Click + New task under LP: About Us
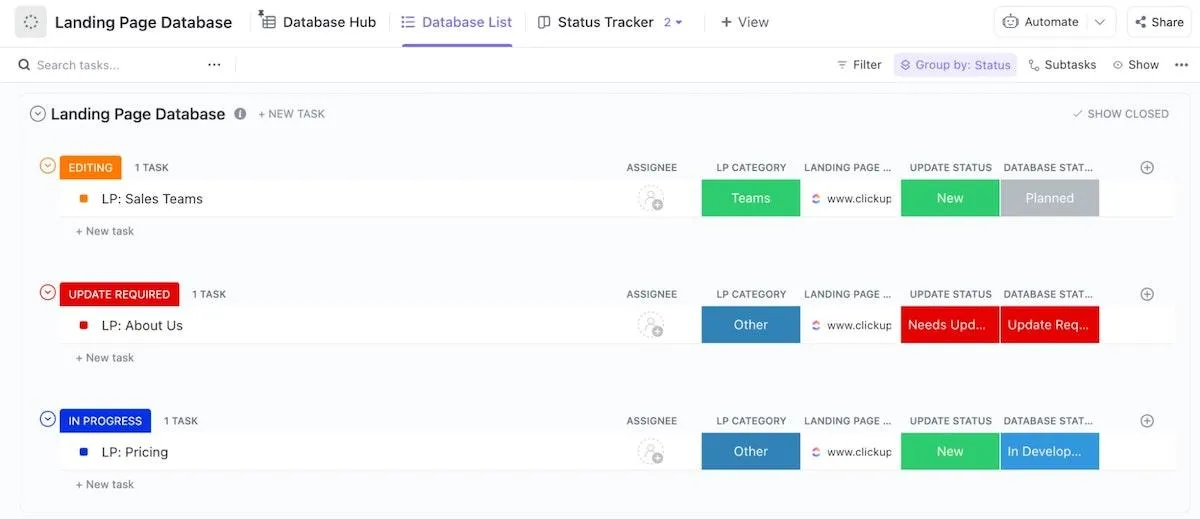Screen dimensions: 1200x519 click(105, 358)
